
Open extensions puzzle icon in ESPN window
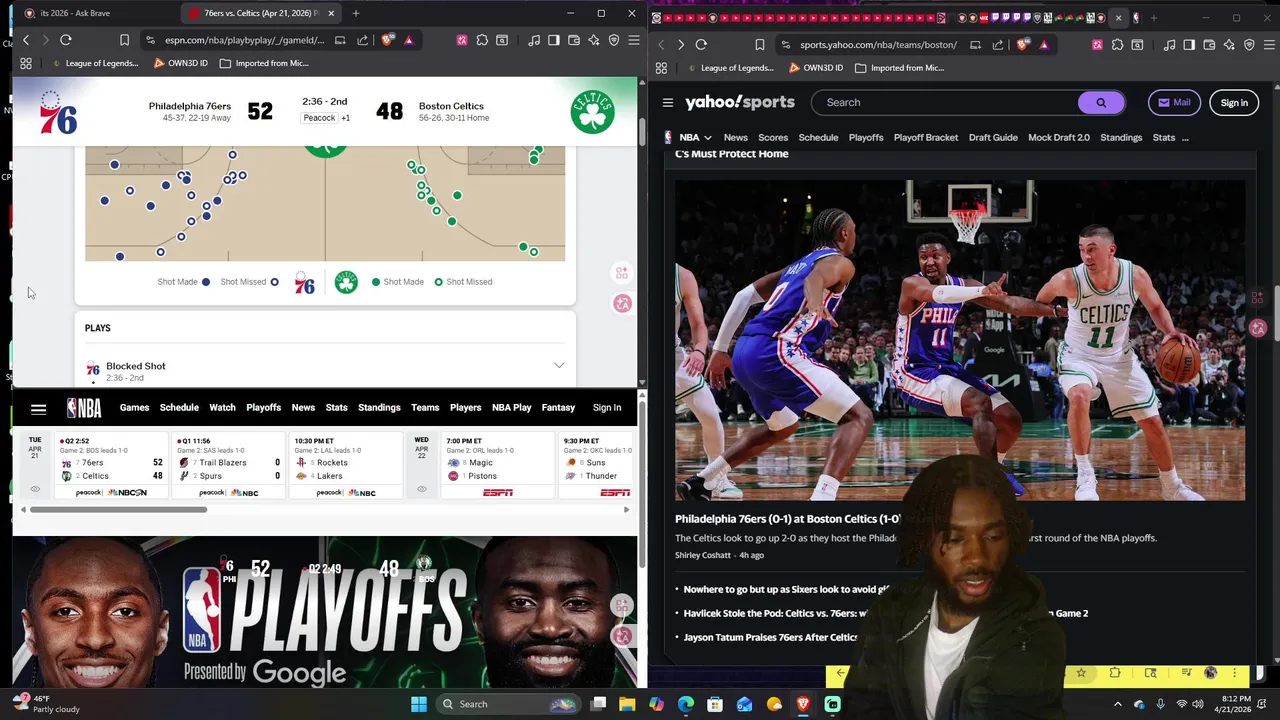[x=482, y=40]
